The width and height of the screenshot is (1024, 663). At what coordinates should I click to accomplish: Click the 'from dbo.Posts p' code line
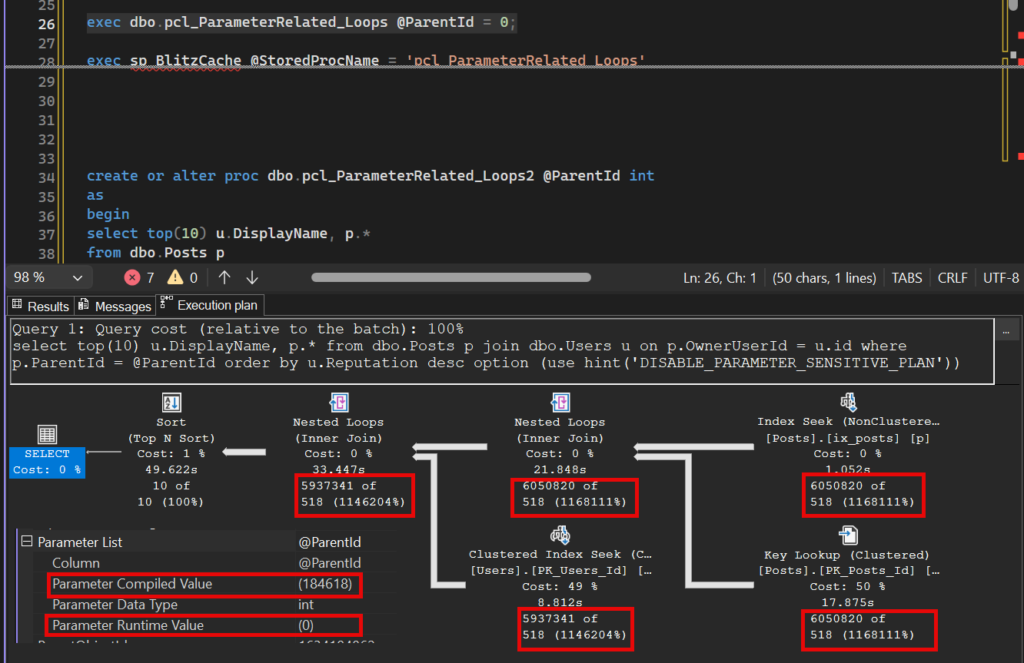[155, 253]
